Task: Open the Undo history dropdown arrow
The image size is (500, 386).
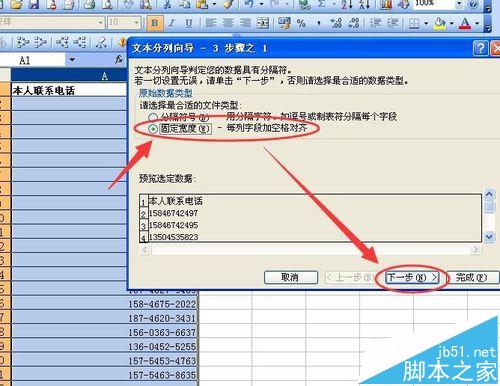Action: pos(261,4)
